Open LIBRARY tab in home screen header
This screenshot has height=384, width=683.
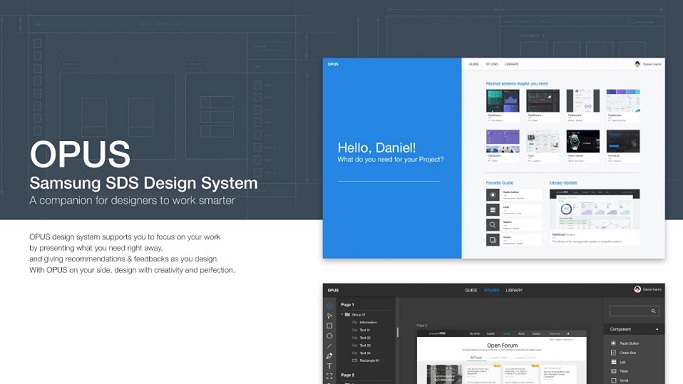click(512, 64)
